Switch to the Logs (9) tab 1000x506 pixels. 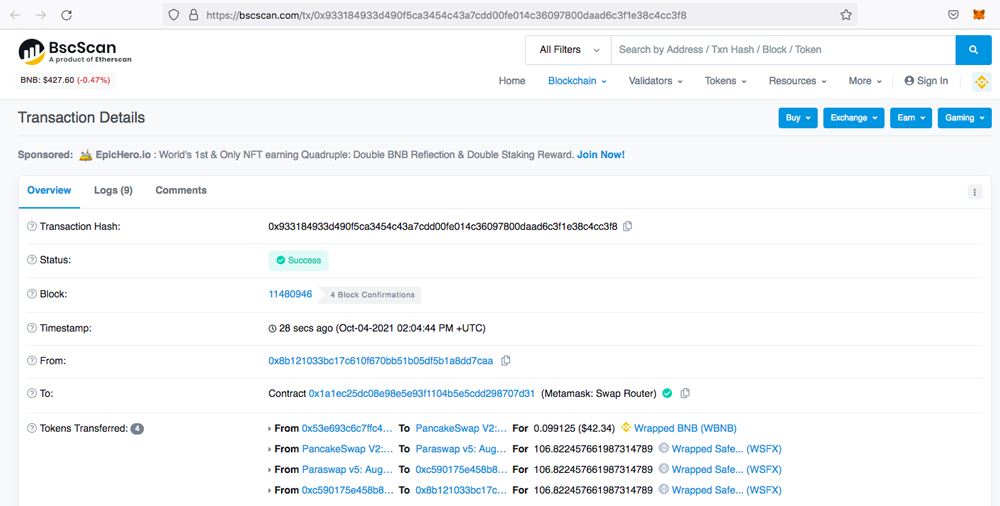click(114, 190)
